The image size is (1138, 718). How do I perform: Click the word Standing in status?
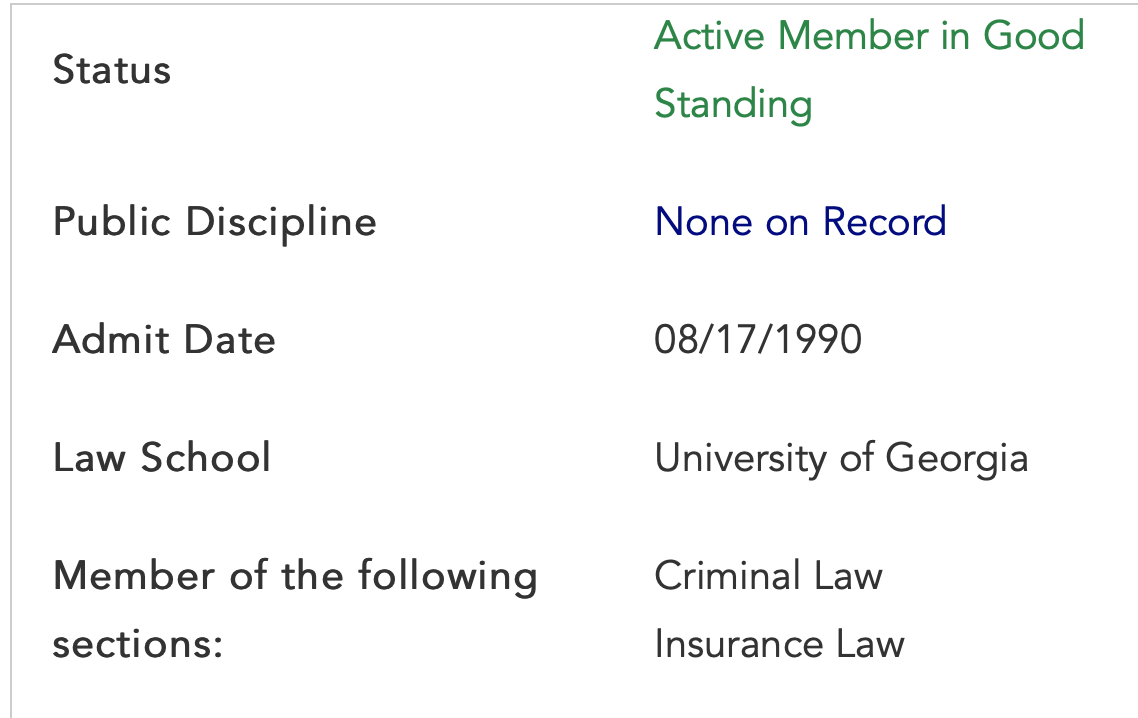(733, 105)
